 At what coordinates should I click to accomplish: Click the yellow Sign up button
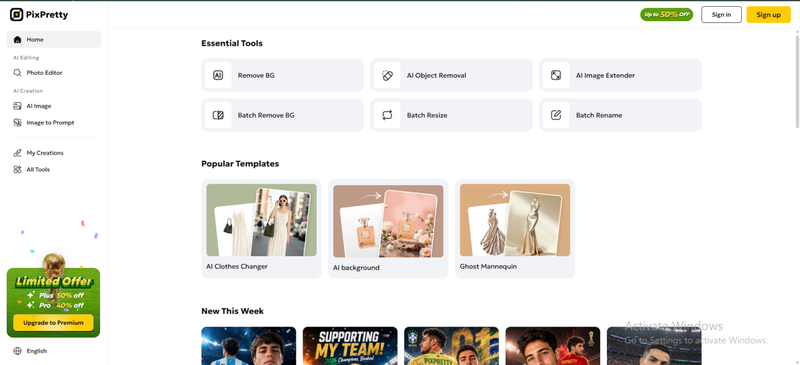(x=768, y=14)
